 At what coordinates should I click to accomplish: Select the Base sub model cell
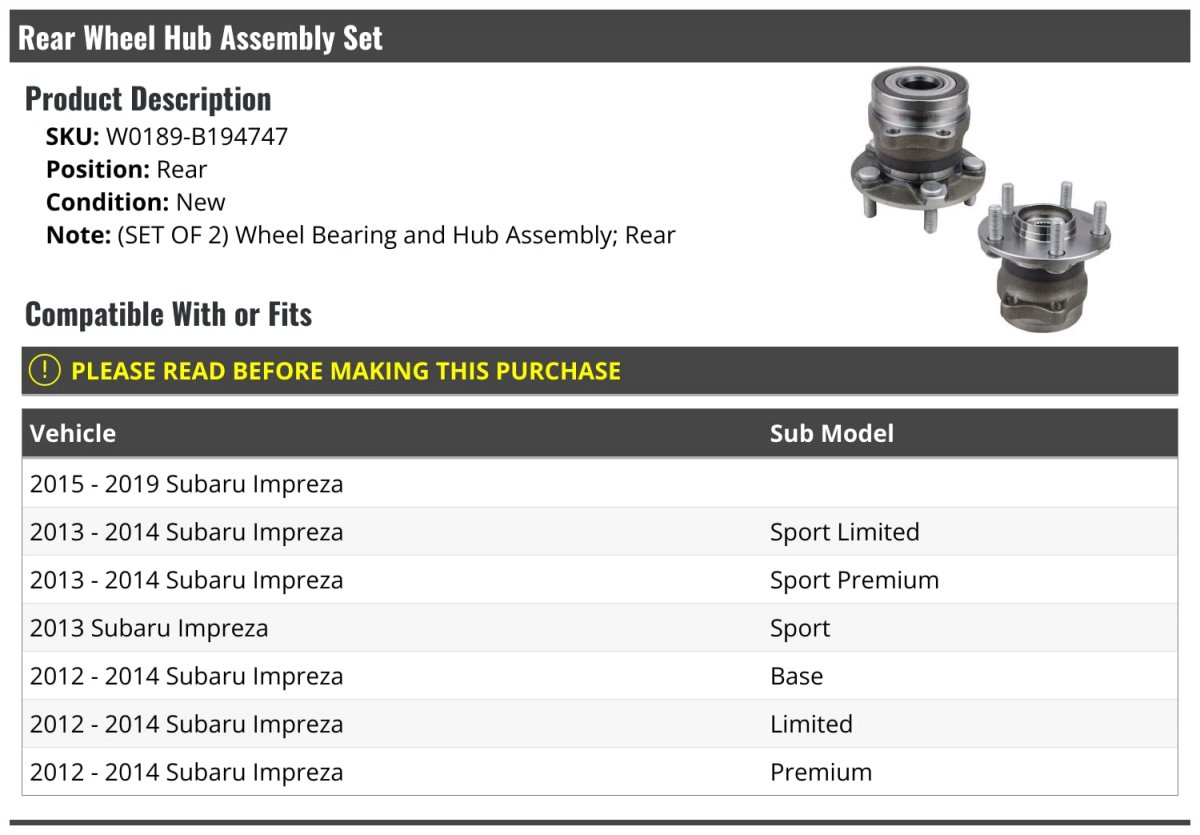[796, 676]
